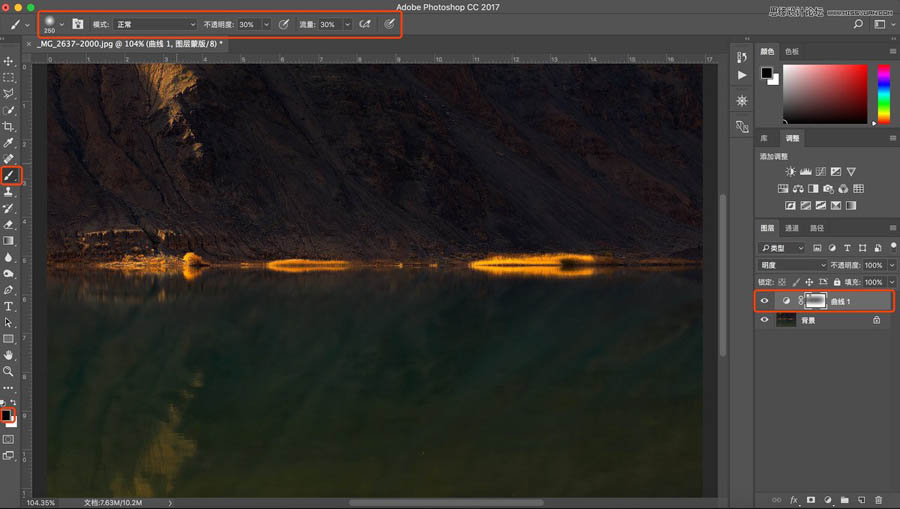900x509 pixels.
Task: Toggle lock transparent pixels
Action: [x=782, y=282]
